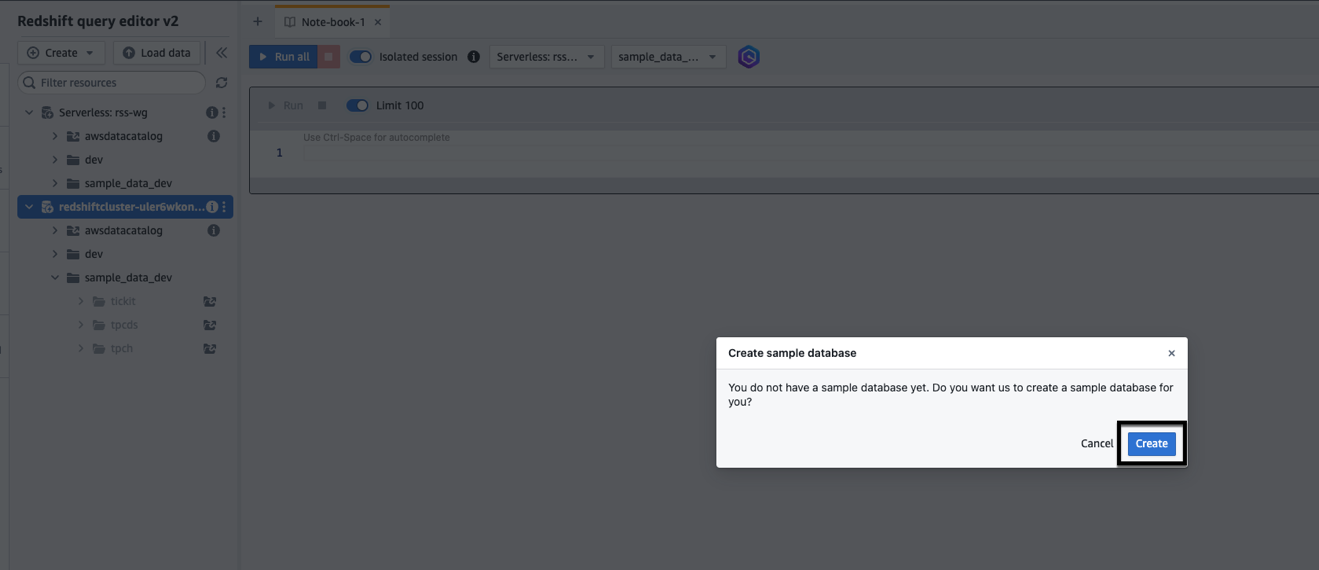Open info icon for Serverless: rss-wg
The image size is (1319, 570).
[x=211, y=113]
